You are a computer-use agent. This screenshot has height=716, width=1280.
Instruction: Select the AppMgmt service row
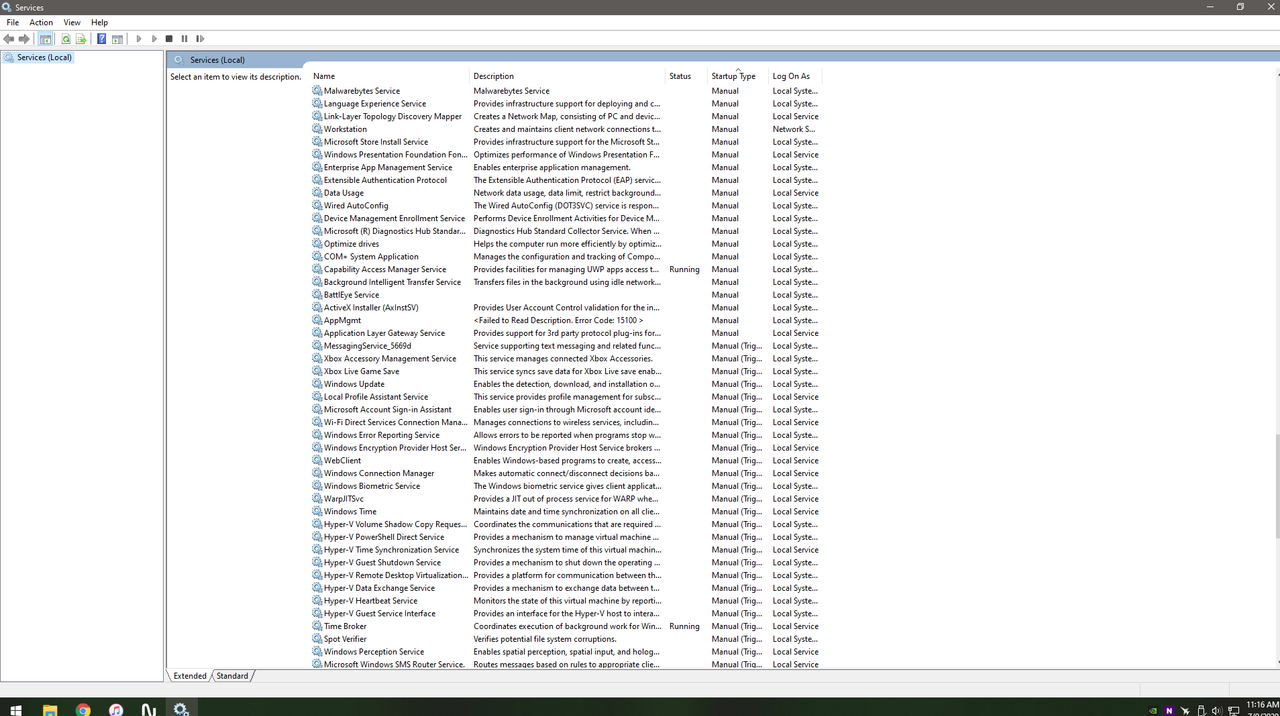(566, 320)
